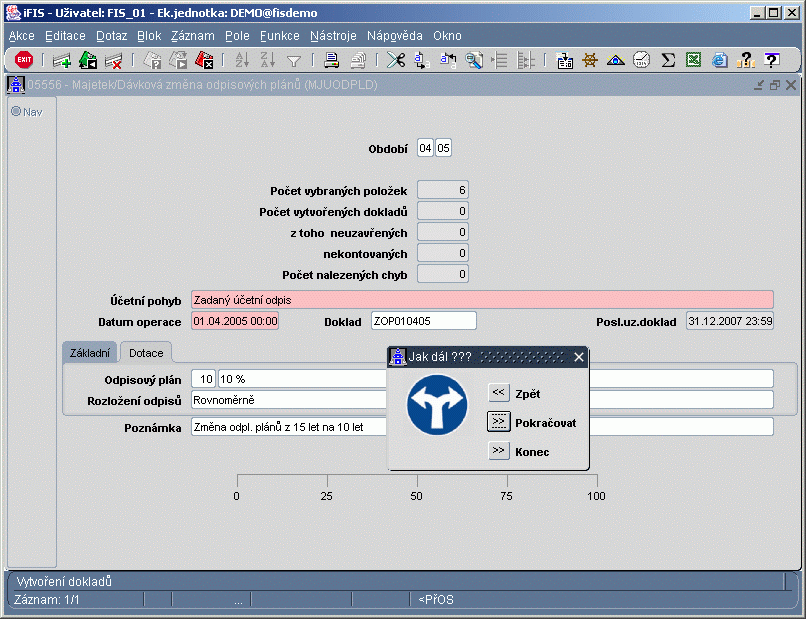The height and width of the screenshot is (619, 806).
Task: Select the Nav radio button
Action: [x=16, y=111]
